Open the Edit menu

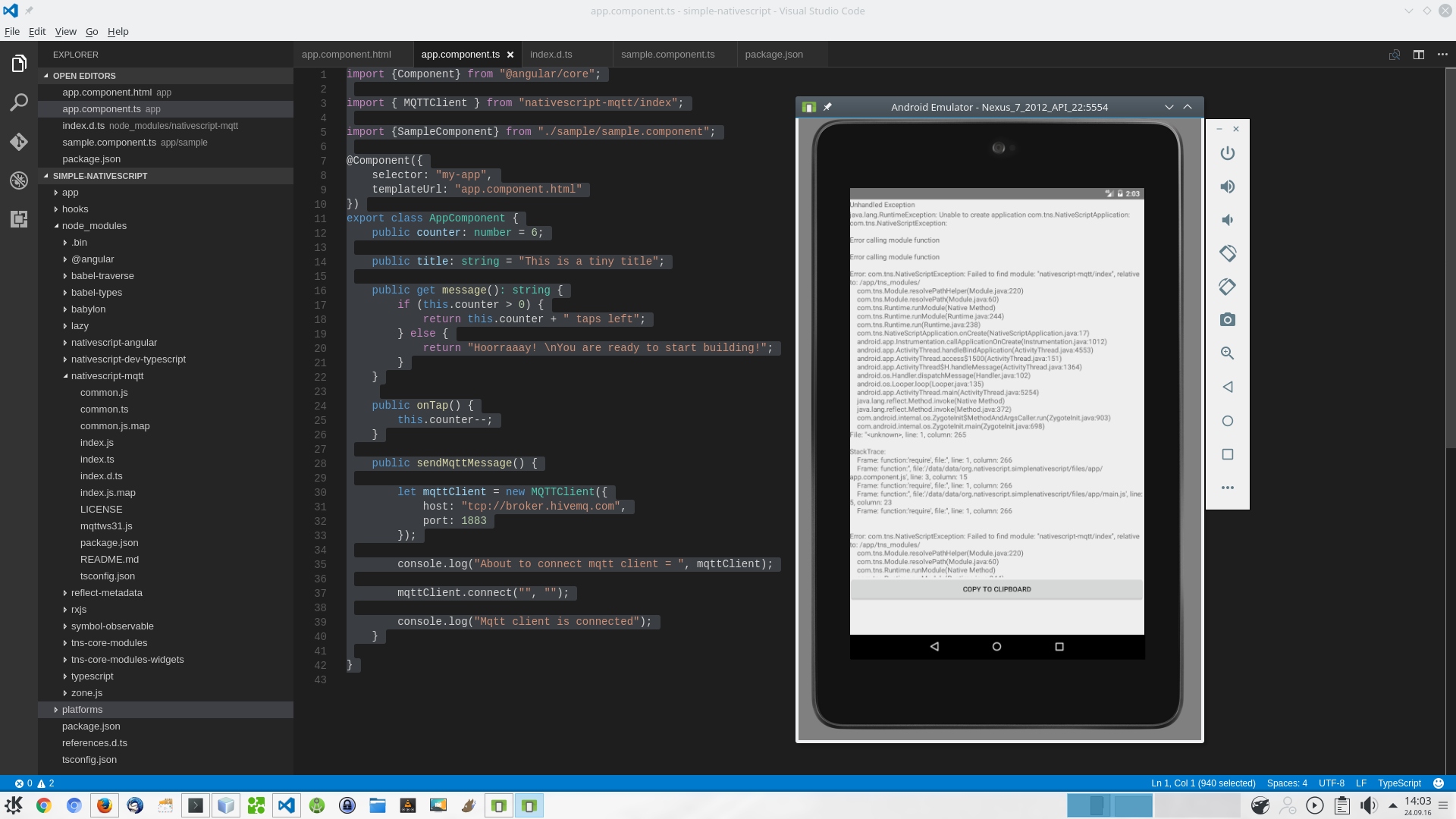37,31
